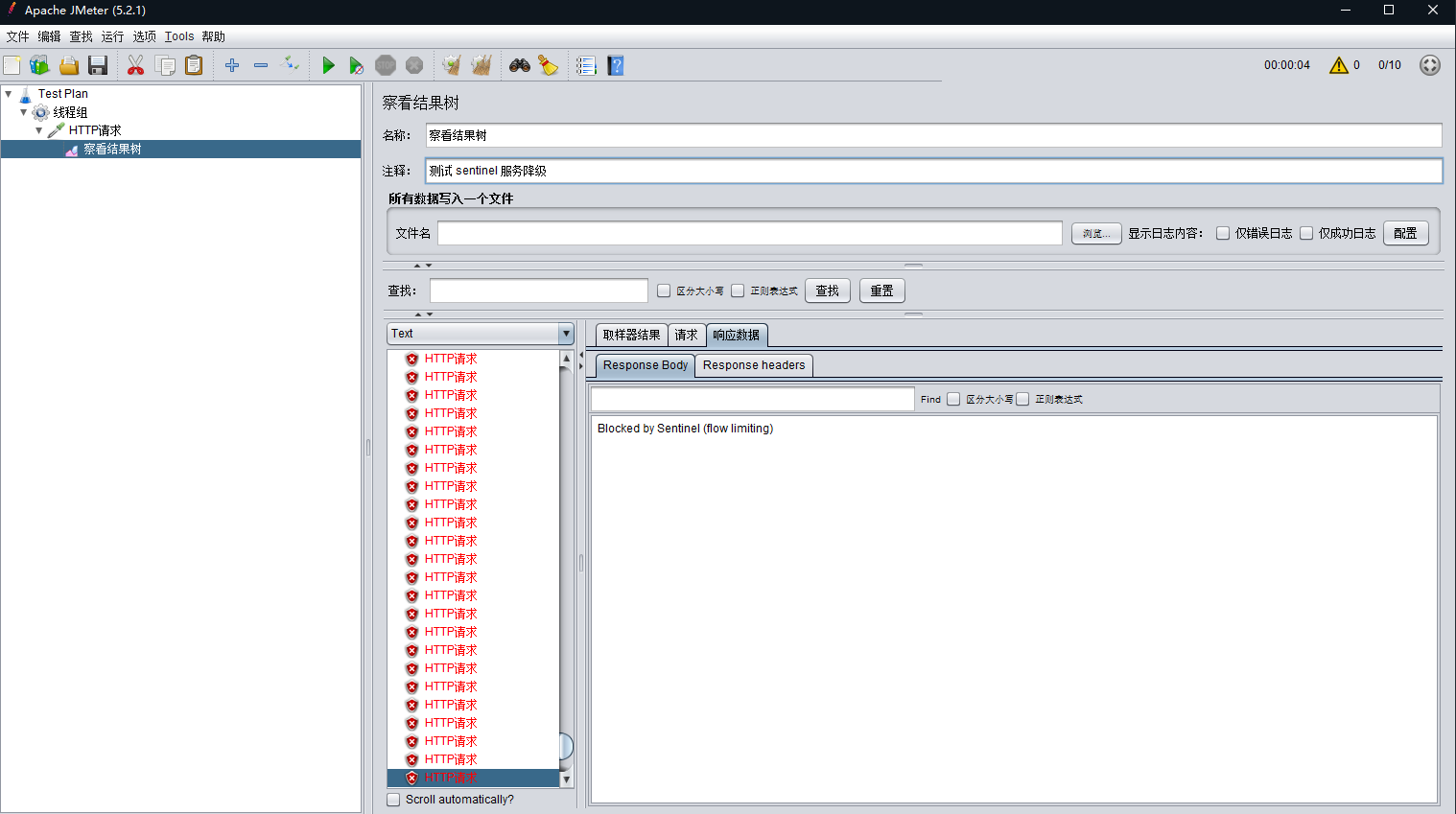Toggle Scroll automatically checkbox

click(x=394, y=800)
